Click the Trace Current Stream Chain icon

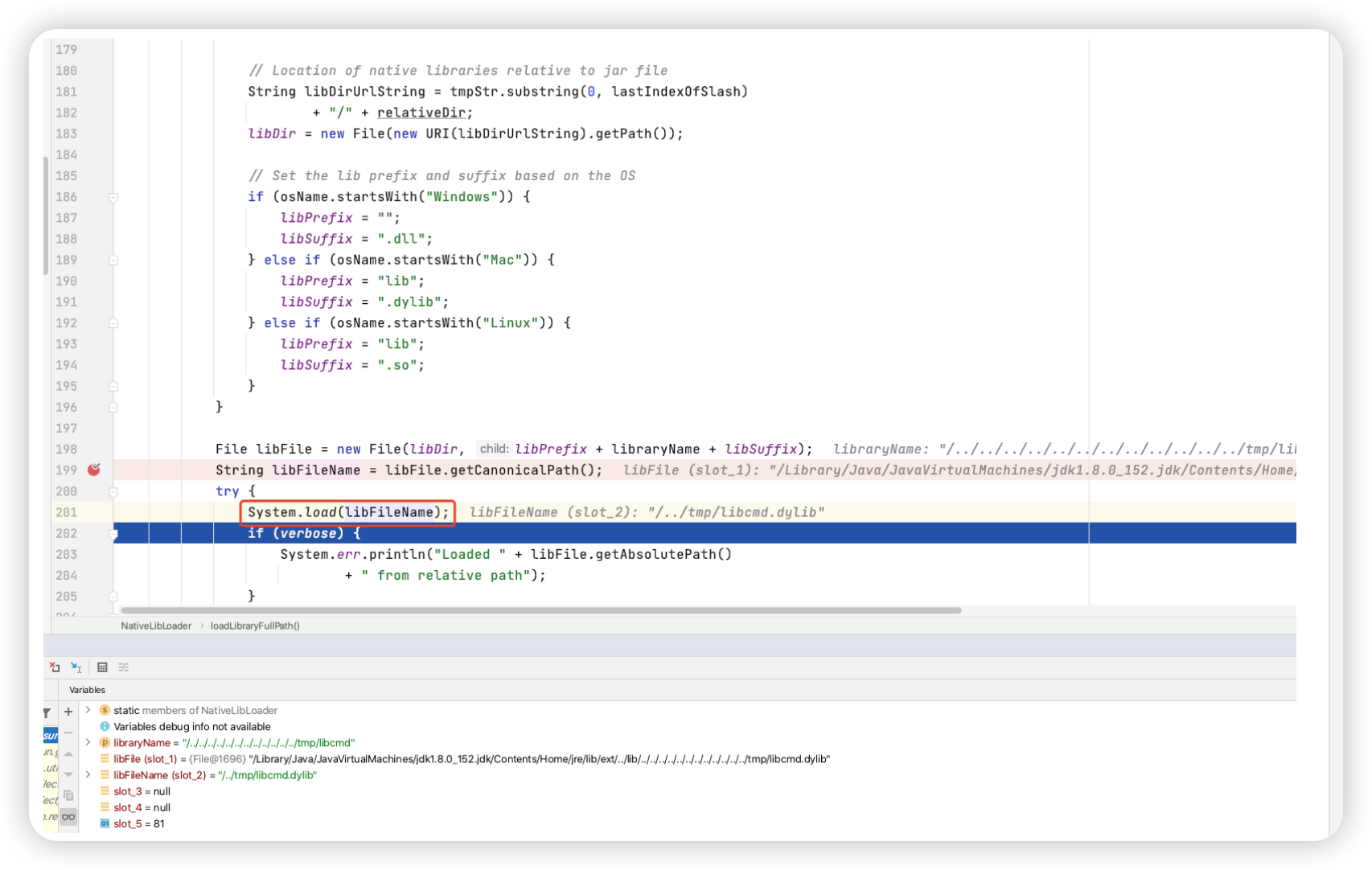point(123,667)
